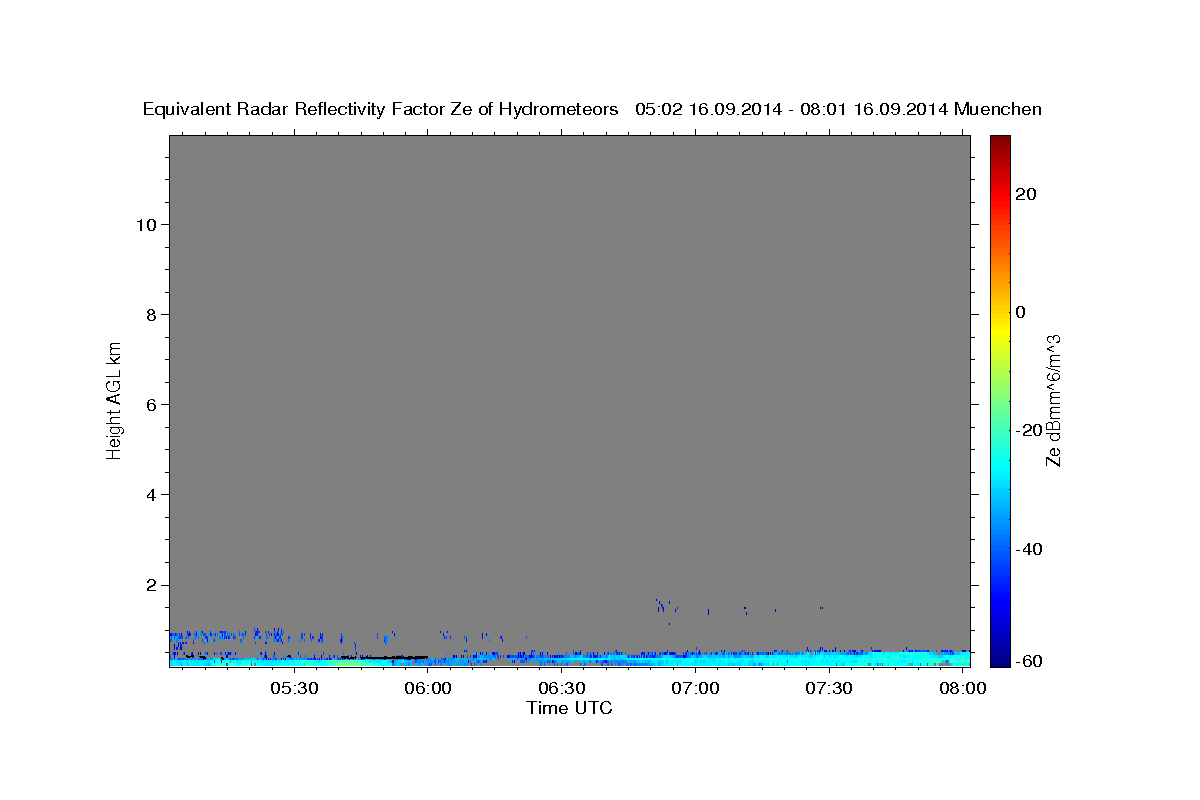Click the 07:00 time tick label
Viewport: 1200px width, 800px height.
[696, 688]
